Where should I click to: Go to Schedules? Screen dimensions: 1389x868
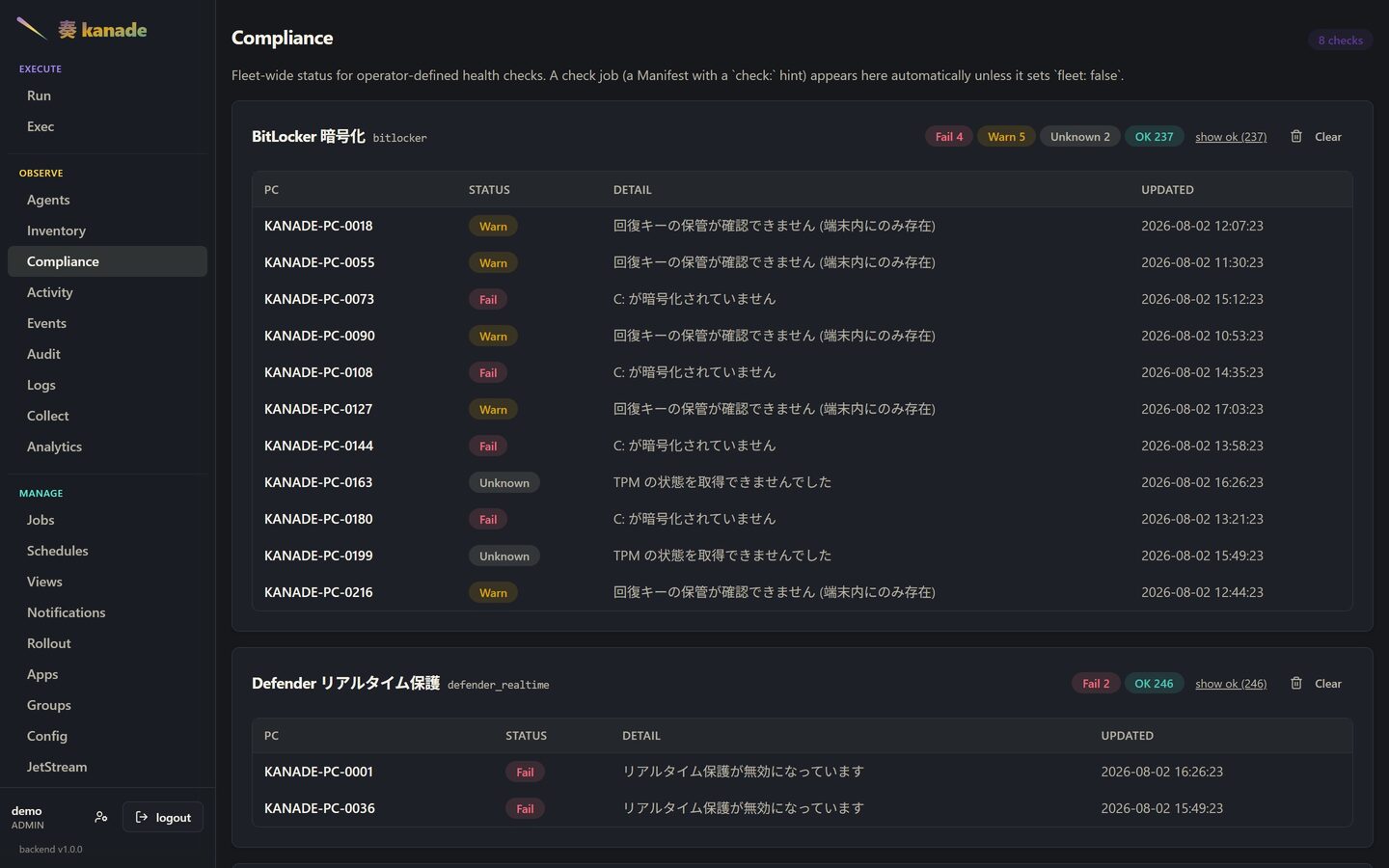pos(107,551)
